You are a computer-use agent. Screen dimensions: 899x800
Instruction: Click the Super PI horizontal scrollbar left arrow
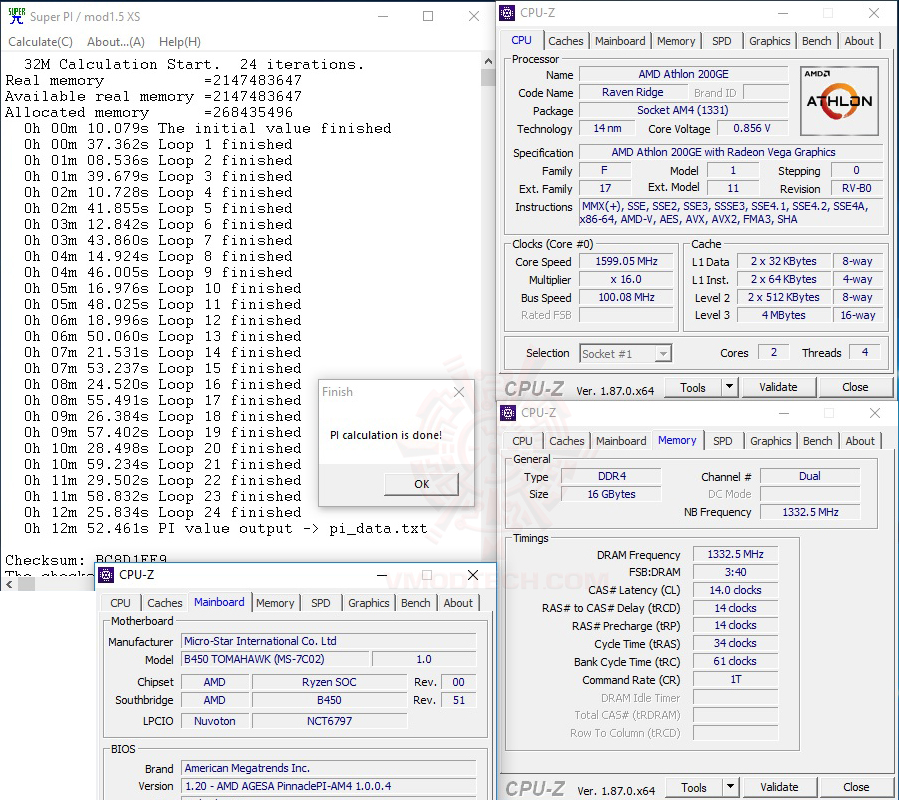pyautogui.click(x=9, y=584)
